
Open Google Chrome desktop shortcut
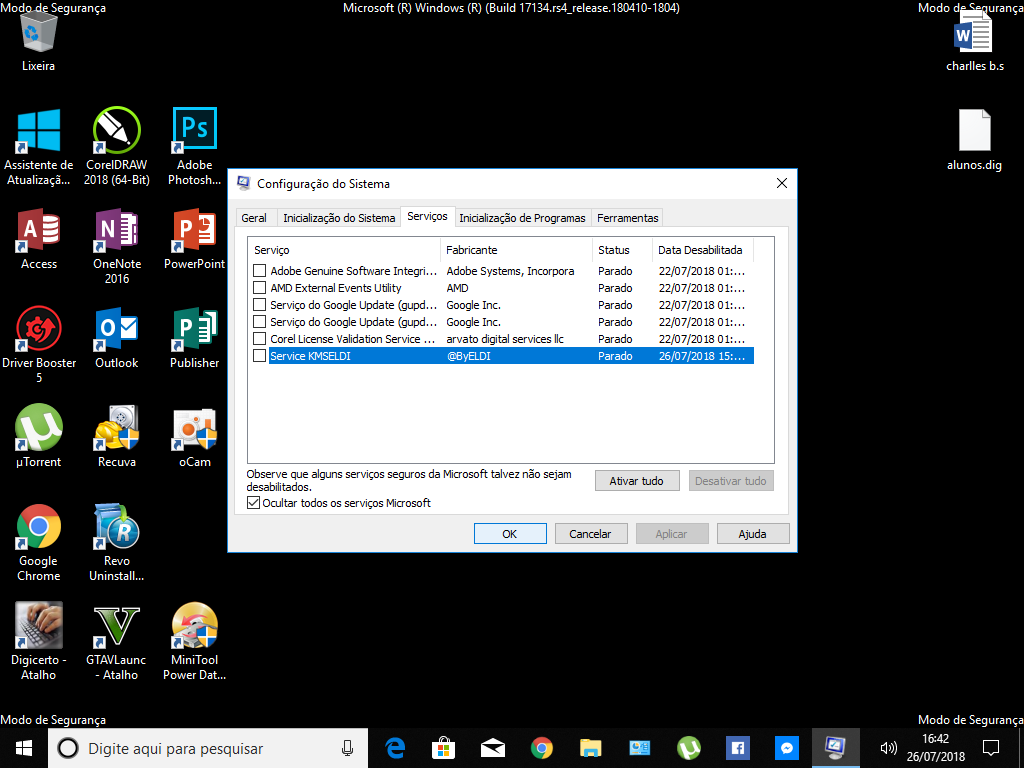coord(39,543)
